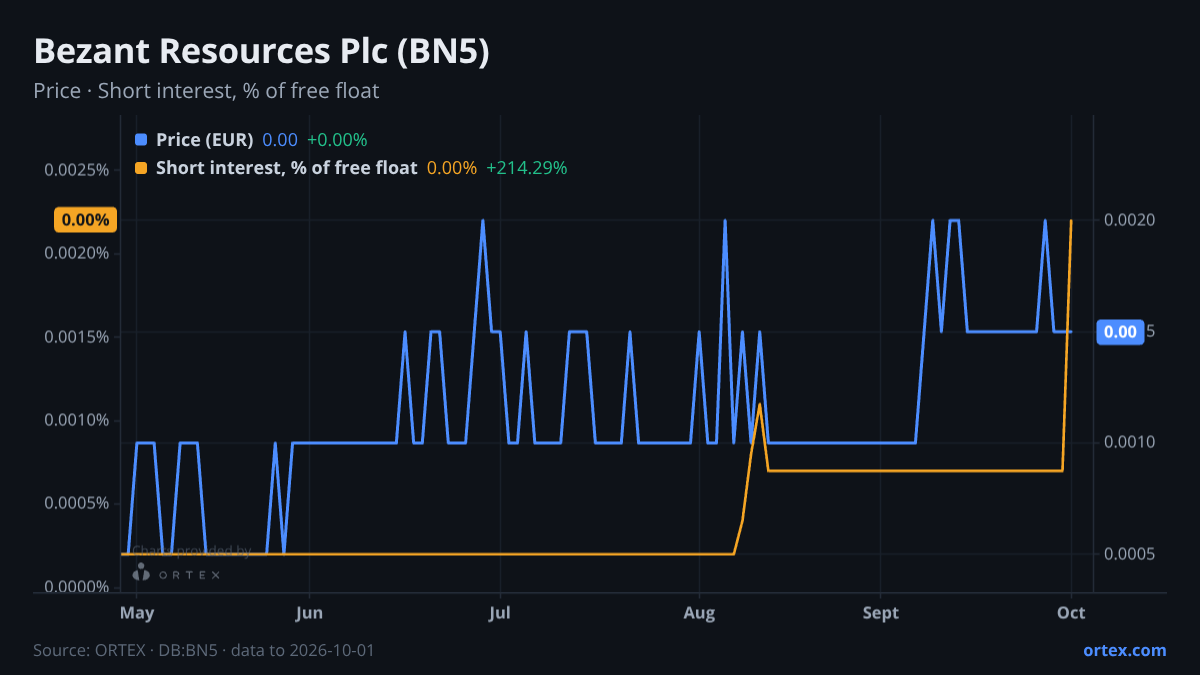This screenshot has width=1200, height=675.
Task: Click the 0.0010% left axis label
Action: point(76,419)
